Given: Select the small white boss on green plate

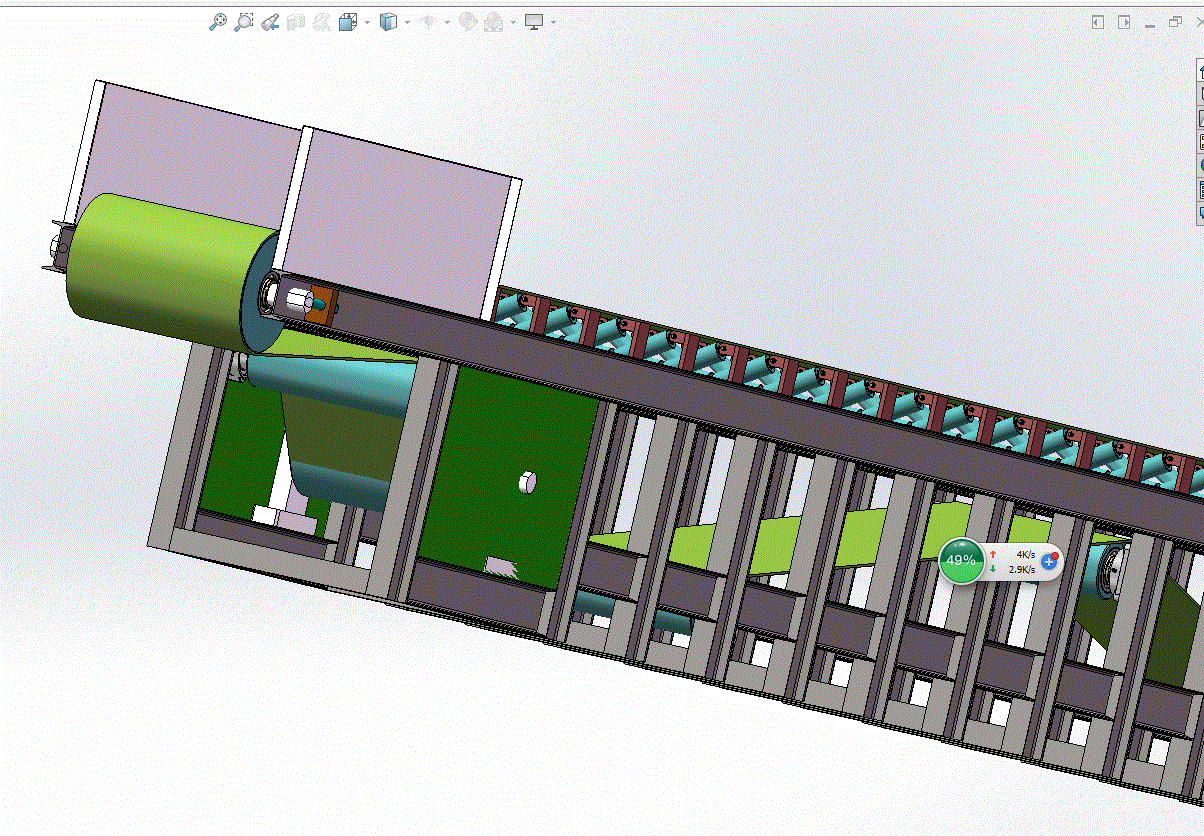Looking at the screenshot, I should tap(526, 483).
